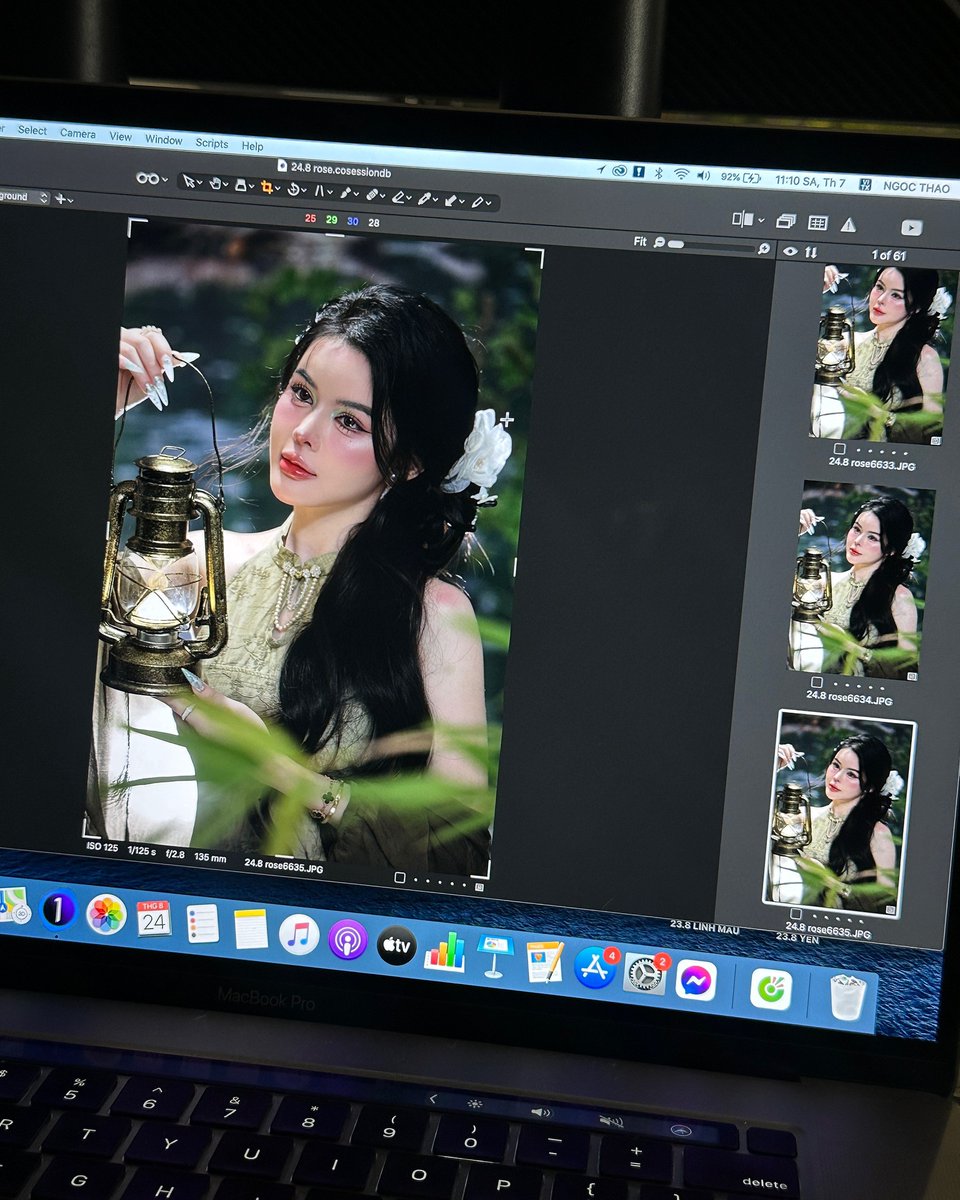Open dropdown arrow beside white balance eyedropper
Image resolution: width=960 pixels, height=1200 pixels.
[435, 200]
